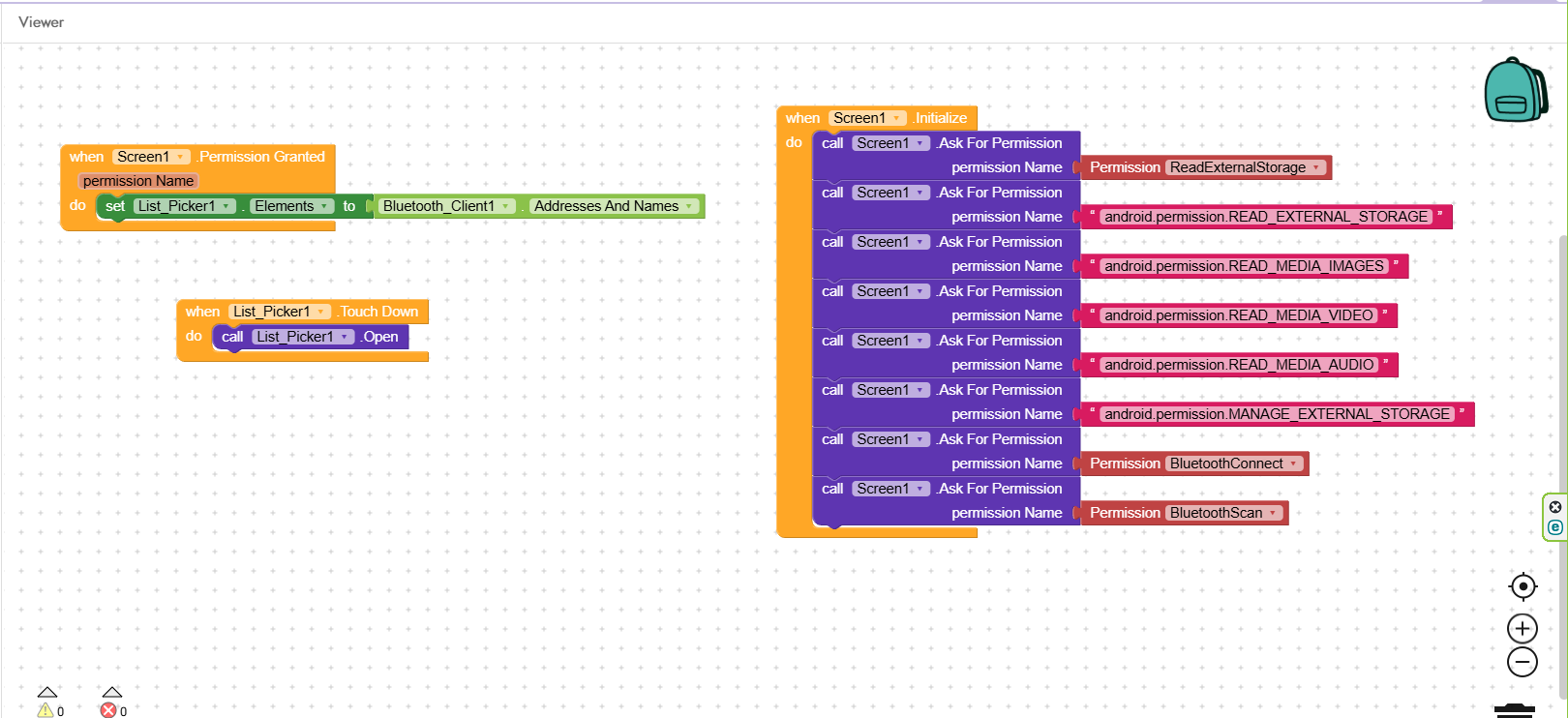The width and height of the screenshot is (1568, 718).
Task: Click the yellow warning triangle icon
Action: click(45, 710)
